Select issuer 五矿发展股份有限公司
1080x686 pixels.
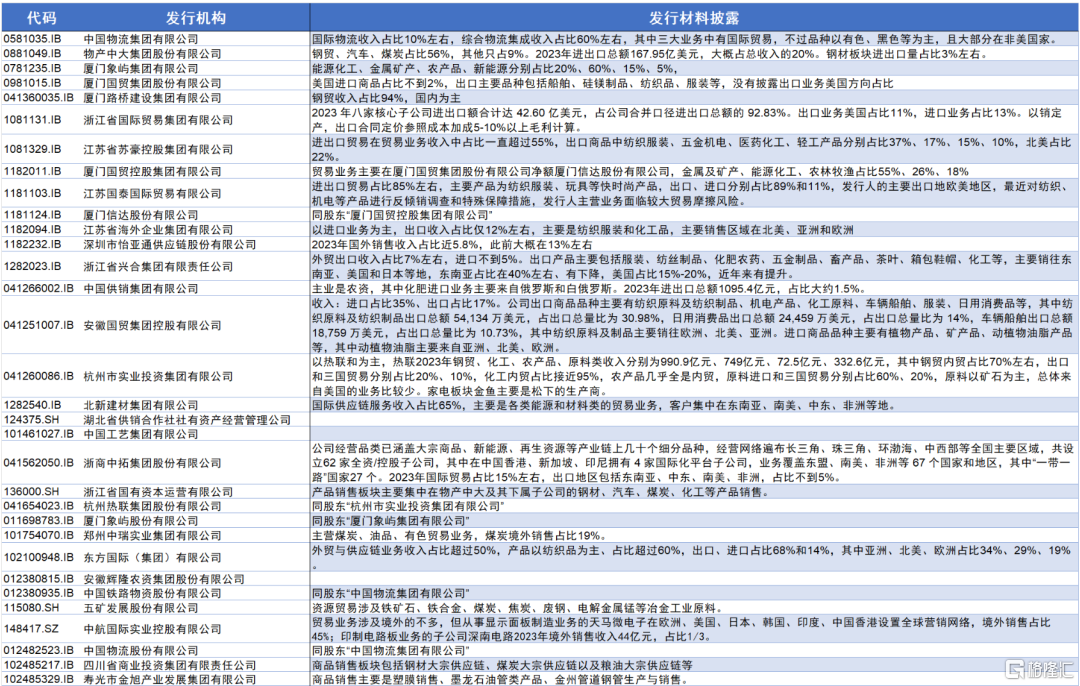click(x=141, y=607)
